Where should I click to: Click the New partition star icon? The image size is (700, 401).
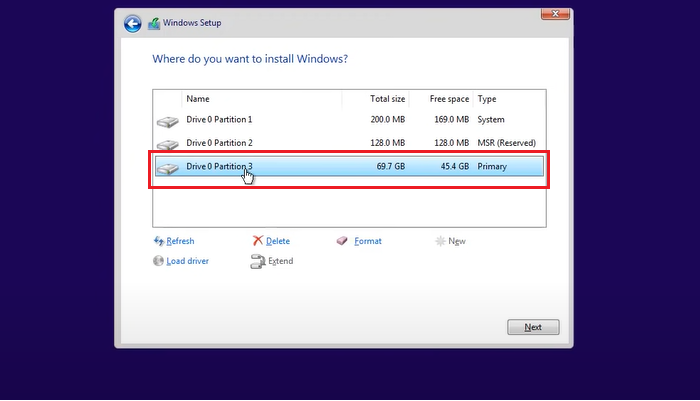click(440, 241)
